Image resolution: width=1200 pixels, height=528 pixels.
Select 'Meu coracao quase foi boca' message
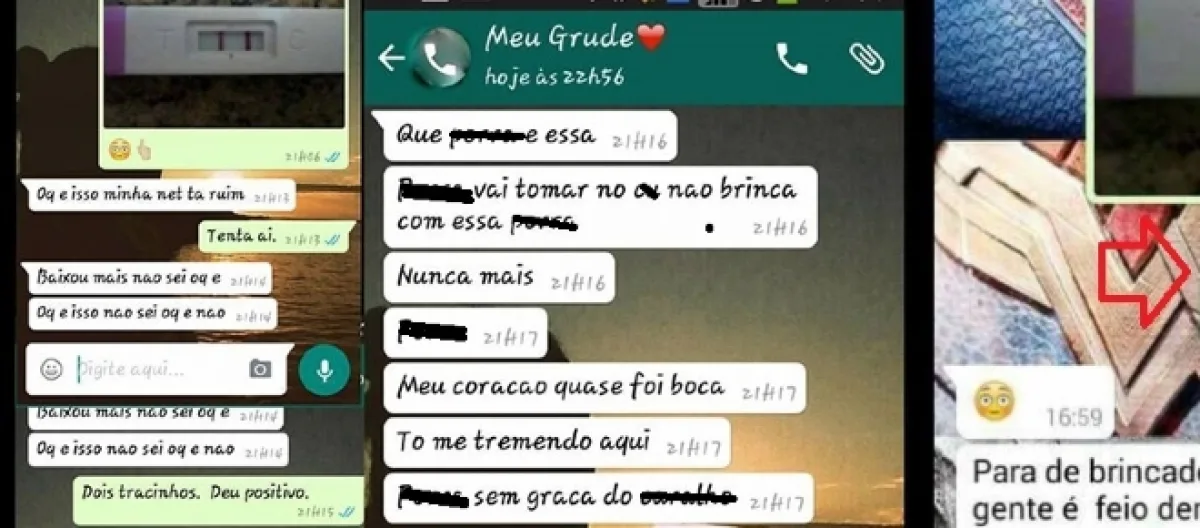coord(594,388)
